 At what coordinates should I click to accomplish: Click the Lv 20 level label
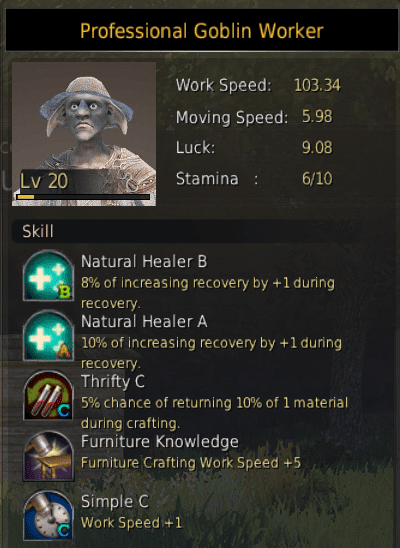(x=44, y=181)
